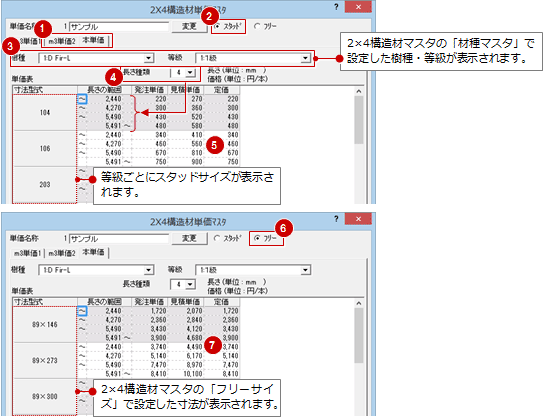This screenshot has width=543, height=419.
Task: Click the help question mark in top dialog
Action: pos(336,7)
